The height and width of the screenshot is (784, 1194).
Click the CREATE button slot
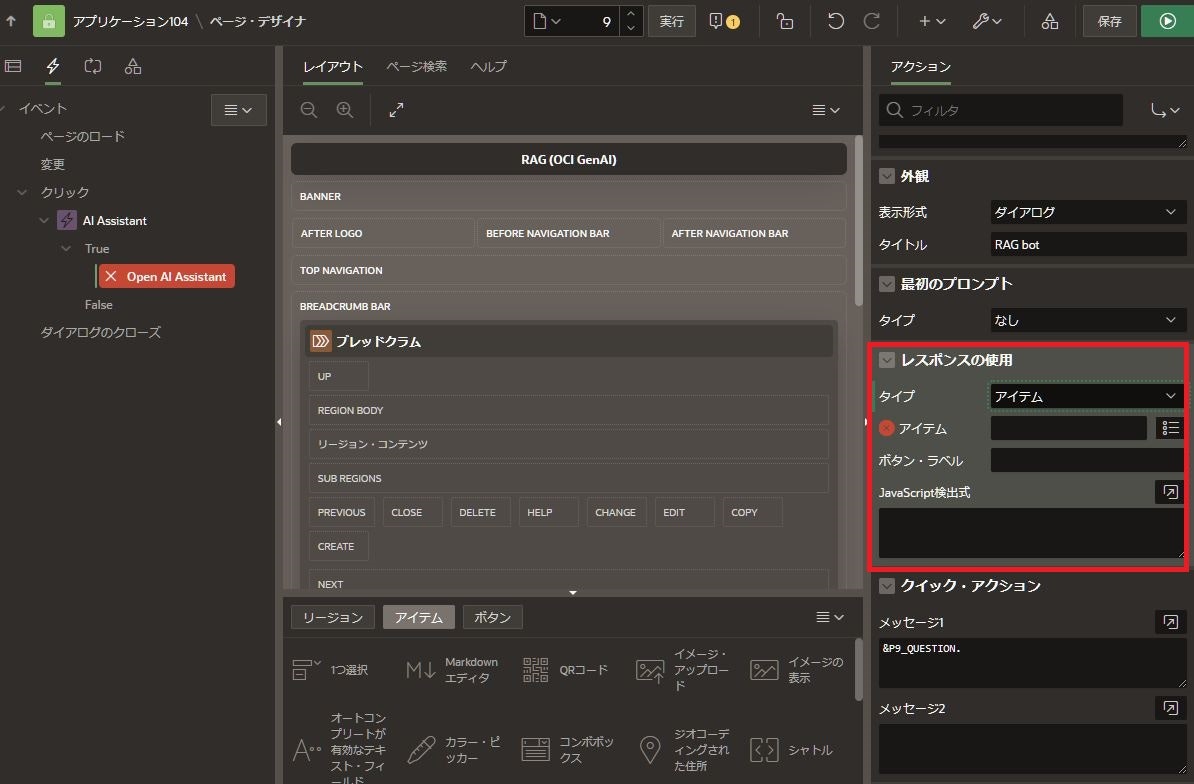338,547
